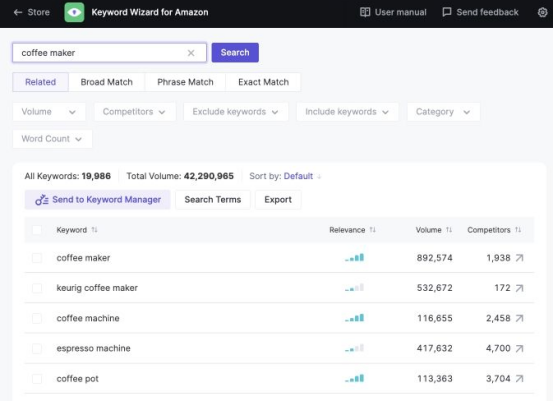Viewport: 554px width, 402px height.
Task: Click Total Volume 42,290,965 value
Action: pos(208,176)
